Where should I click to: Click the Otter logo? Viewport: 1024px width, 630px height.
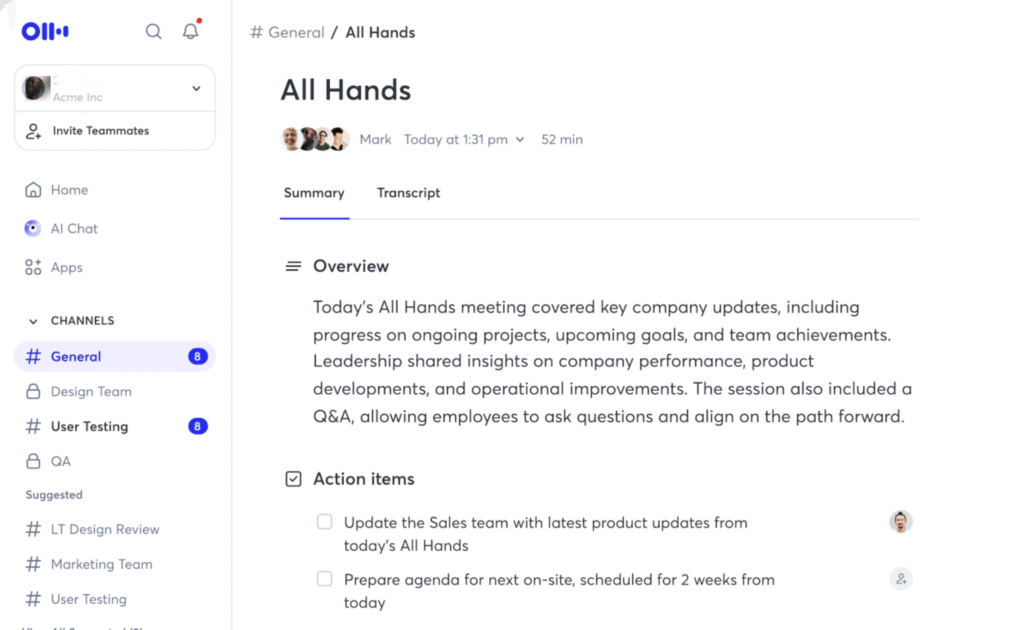[x=45, y=31]
